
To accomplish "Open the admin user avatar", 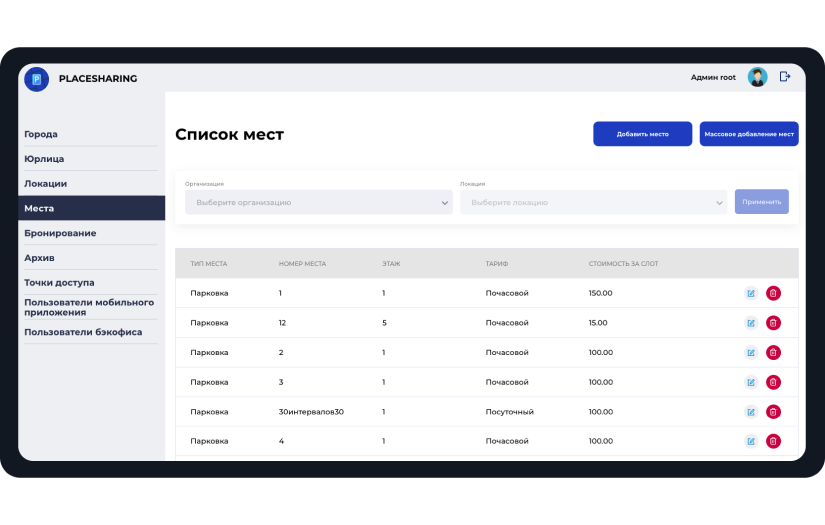I will (x=757, y=77).
